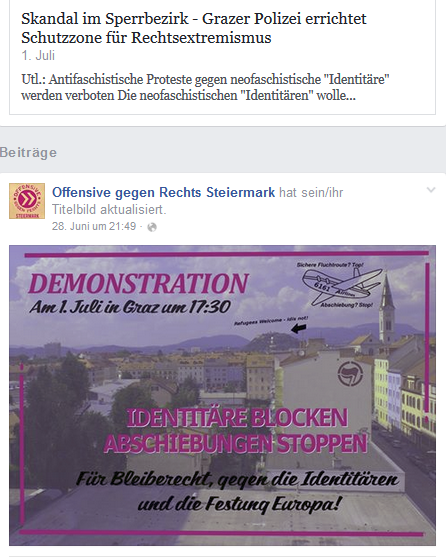This screenshot has width=446, height=558.
Task: Click the public globe privacy icon
Action: [x=152, y=227]
